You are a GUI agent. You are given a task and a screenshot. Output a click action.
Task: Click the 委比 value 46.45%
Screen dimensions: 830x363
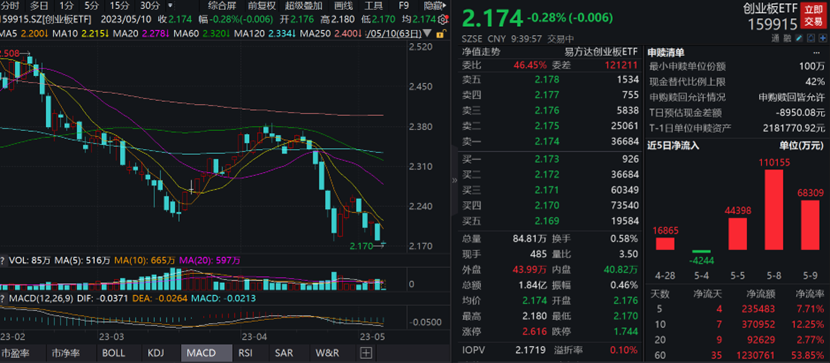click(530, 66)
